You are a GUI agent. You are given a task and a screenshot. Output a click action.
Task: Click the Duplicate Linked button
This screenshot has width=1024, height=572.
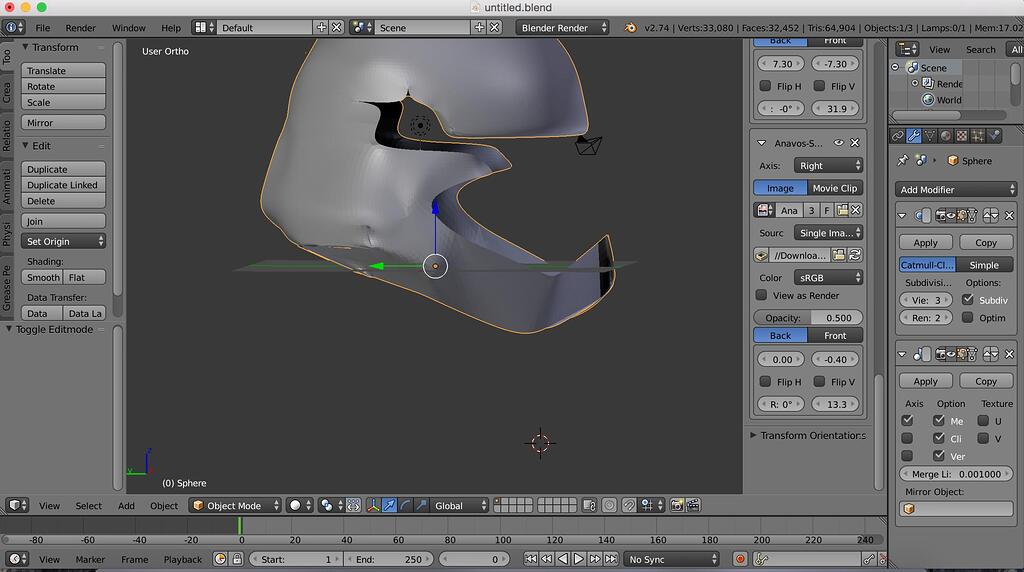click(x=63, y=185)
